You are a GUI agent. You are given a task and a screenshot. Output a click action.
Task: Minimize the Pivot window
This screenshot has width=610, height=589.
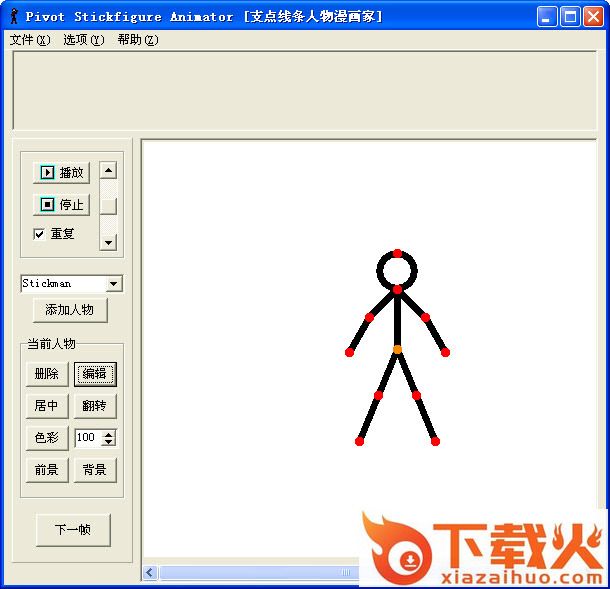click(547, 17)
